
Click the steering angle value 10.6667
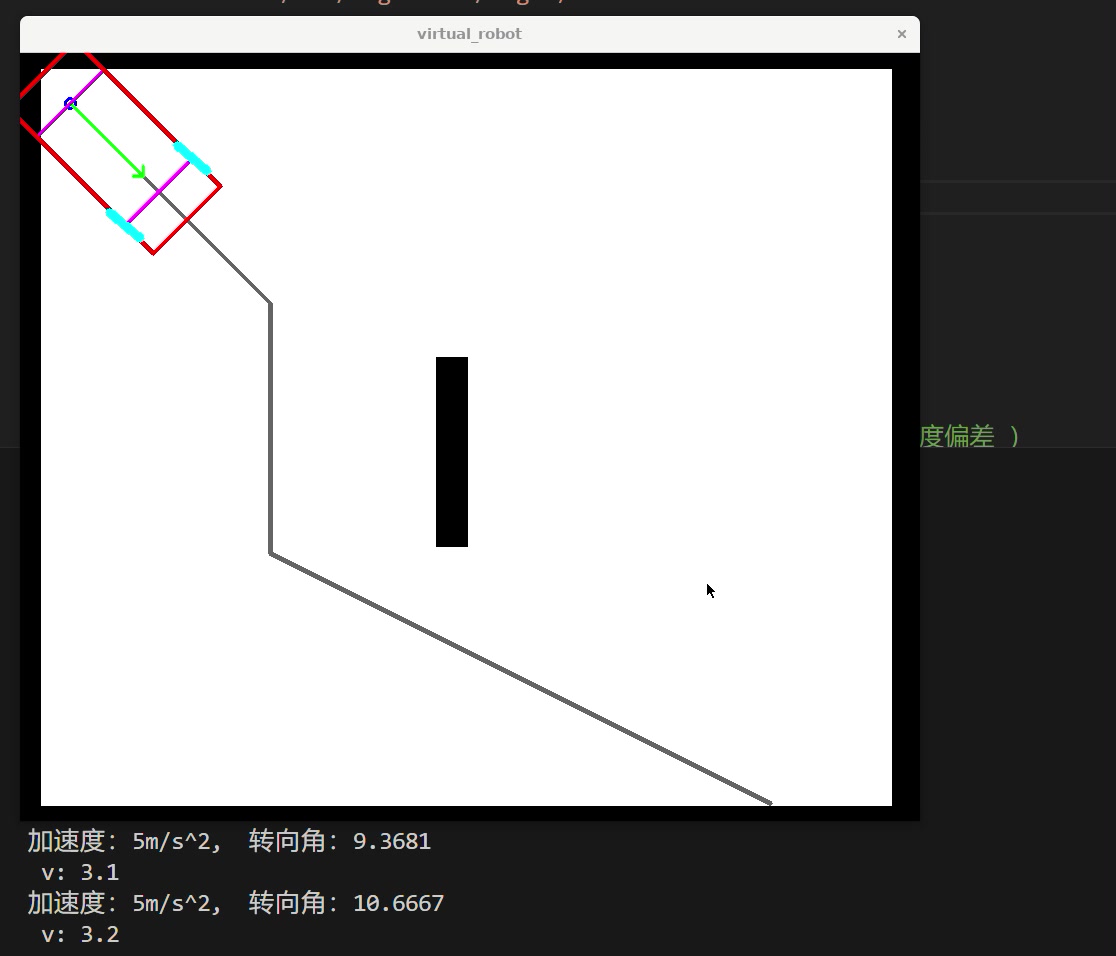(398, 904)
